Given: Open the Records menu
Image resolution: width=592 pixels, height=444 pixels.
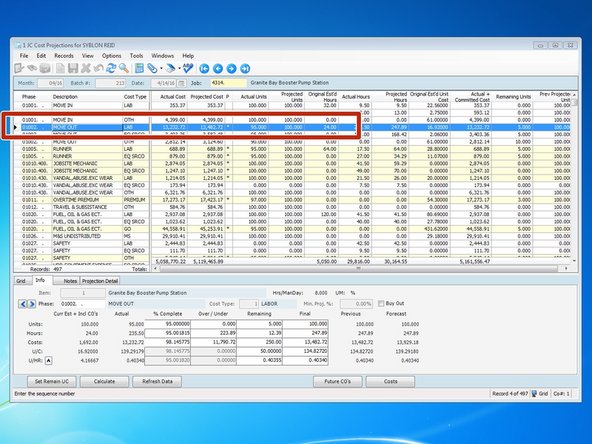Looking at the screenshot, I should (x=64, y=56).
